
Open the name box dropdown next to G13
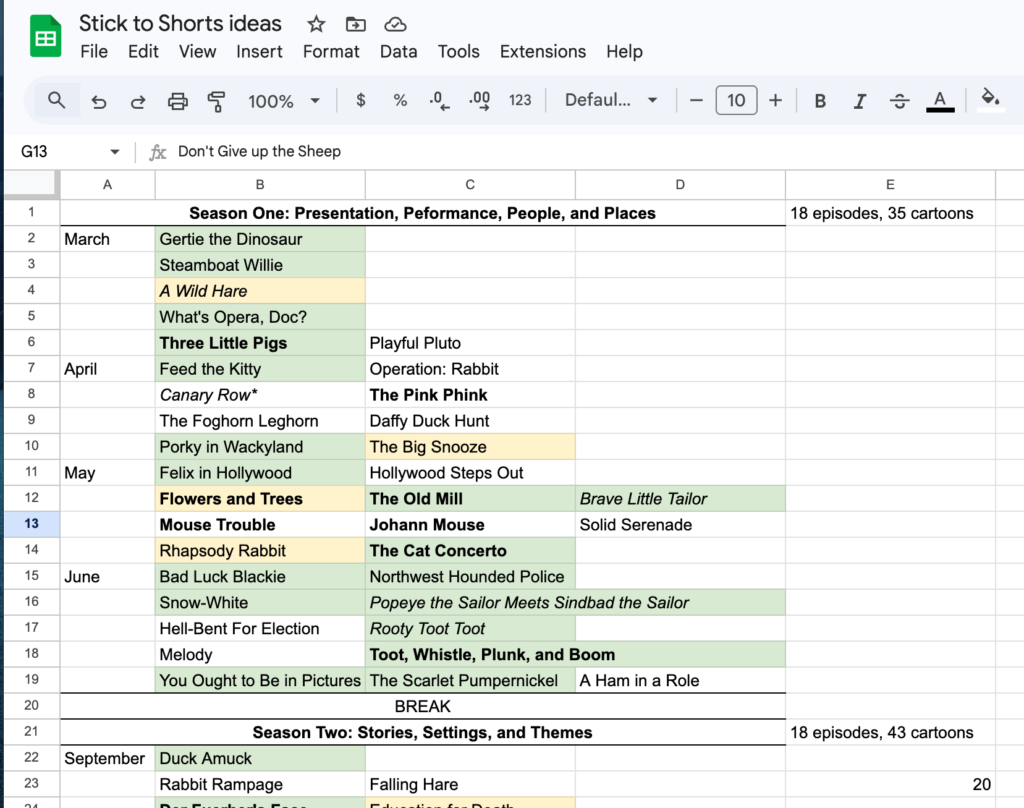tap(114, 151)
